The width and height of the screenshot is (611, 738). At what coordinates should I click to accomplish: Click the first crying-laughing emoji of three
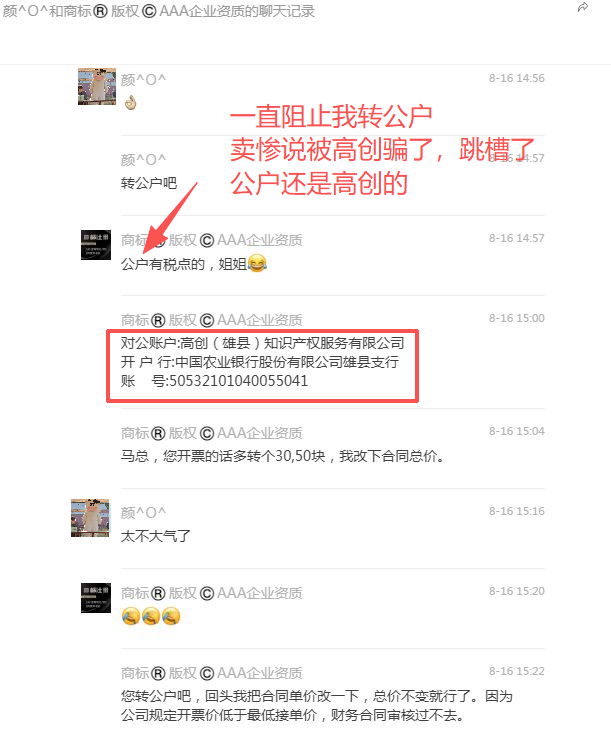click(x=130, y=616)
